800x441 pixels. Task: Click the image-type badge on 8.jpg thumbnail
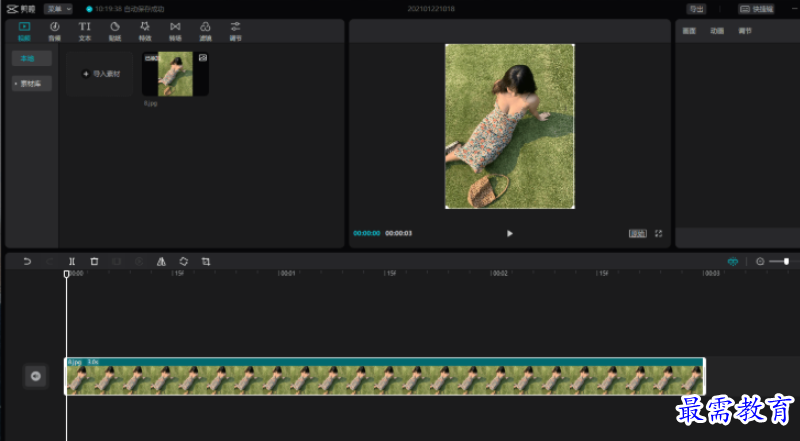tap(203, 58)
